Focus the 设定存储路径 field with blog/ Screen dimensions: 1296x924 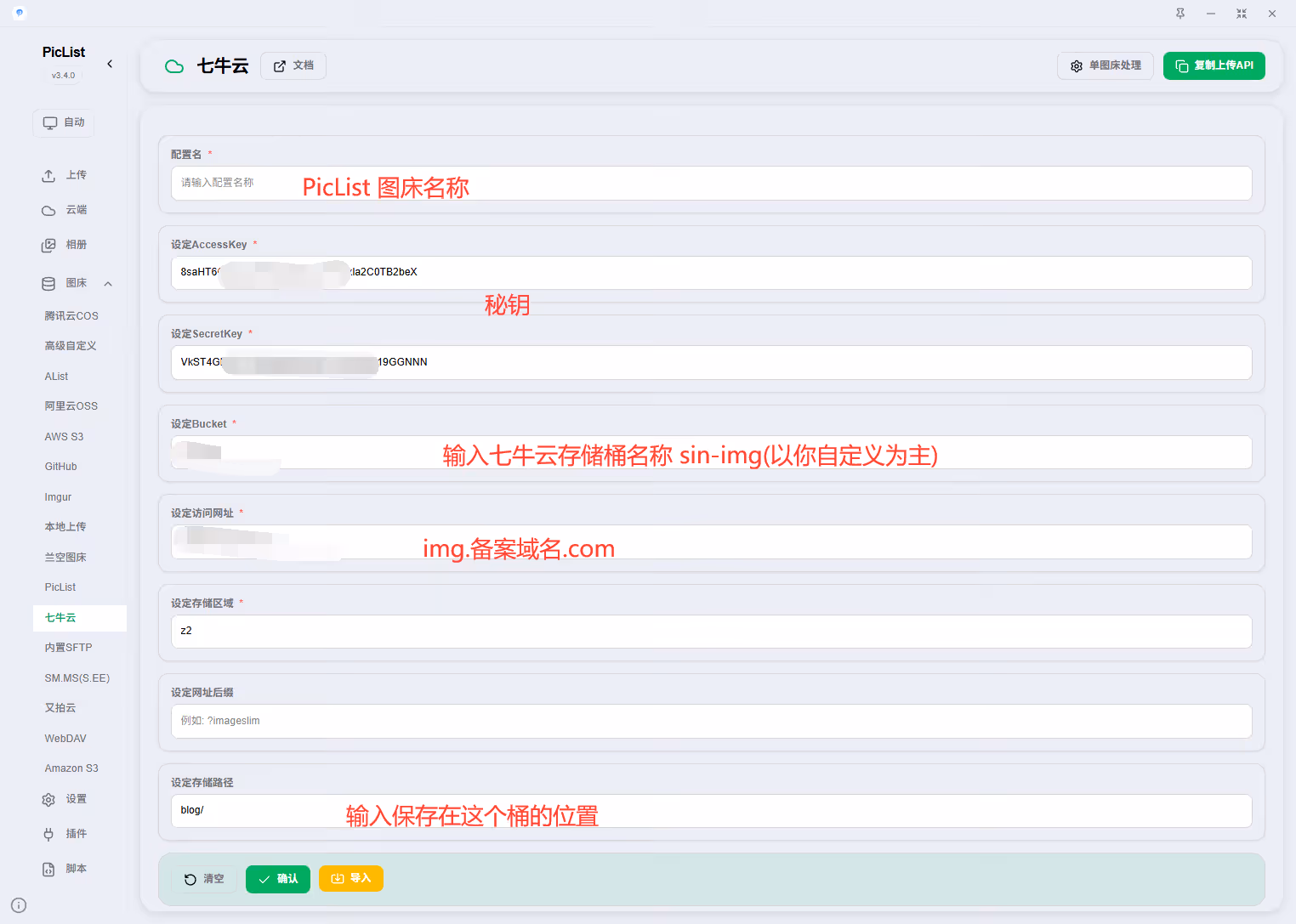click(712, 811)
